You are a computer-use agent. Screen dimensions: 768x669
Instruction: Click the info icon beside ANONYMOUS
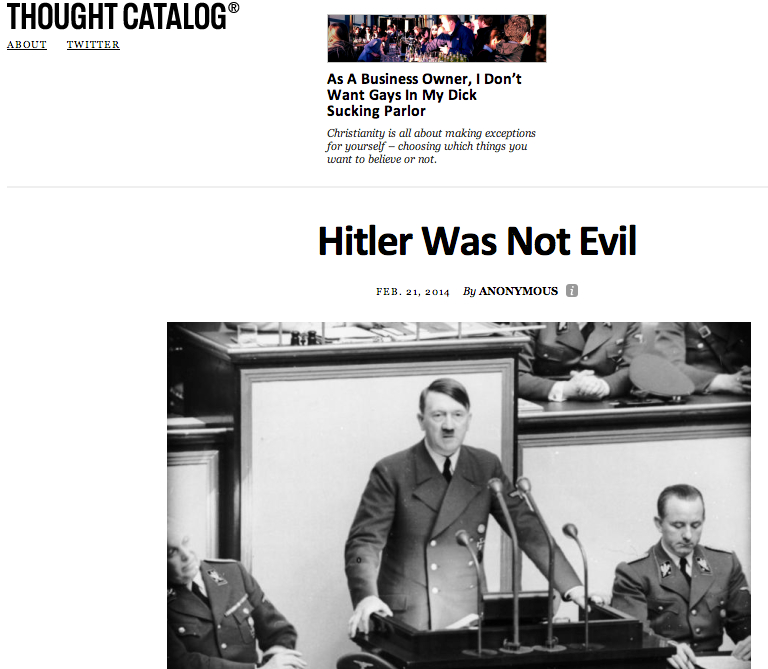[x=572, y=291]
